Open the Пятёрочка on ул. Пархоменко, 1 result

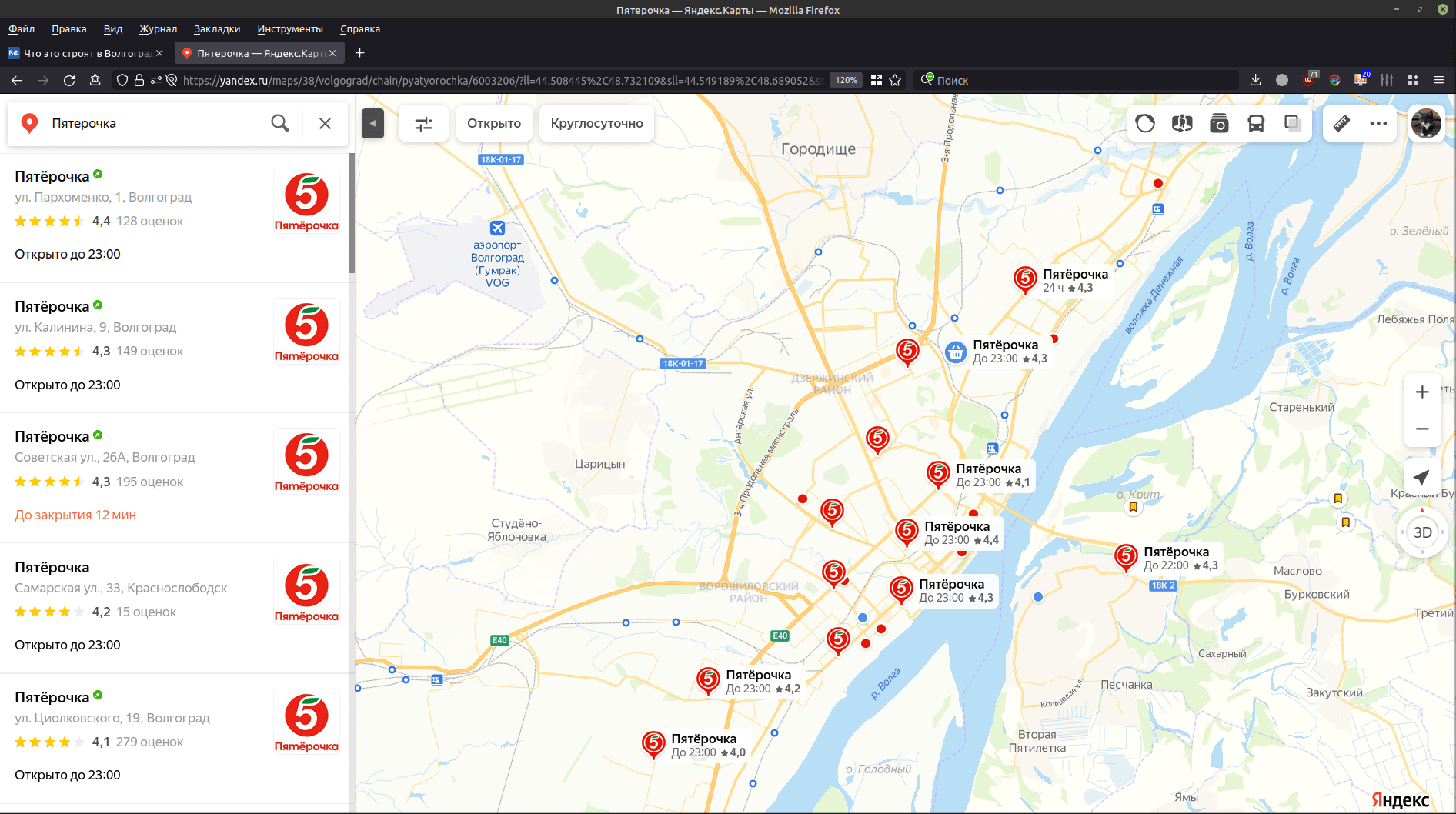(175, 218)
